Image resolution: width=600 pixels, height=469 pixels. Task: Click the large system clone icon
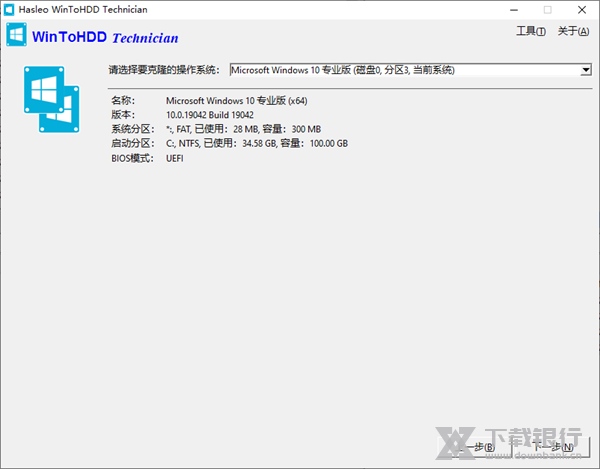[x=52, y=99]
